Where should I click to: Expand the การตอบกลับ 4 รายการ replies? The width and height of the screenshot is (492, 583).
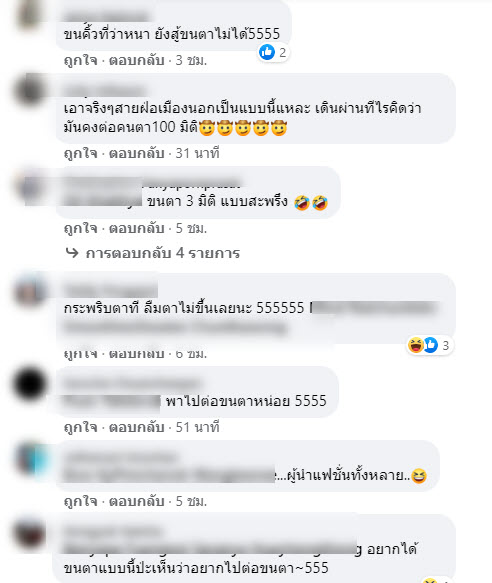click(163, 253)
